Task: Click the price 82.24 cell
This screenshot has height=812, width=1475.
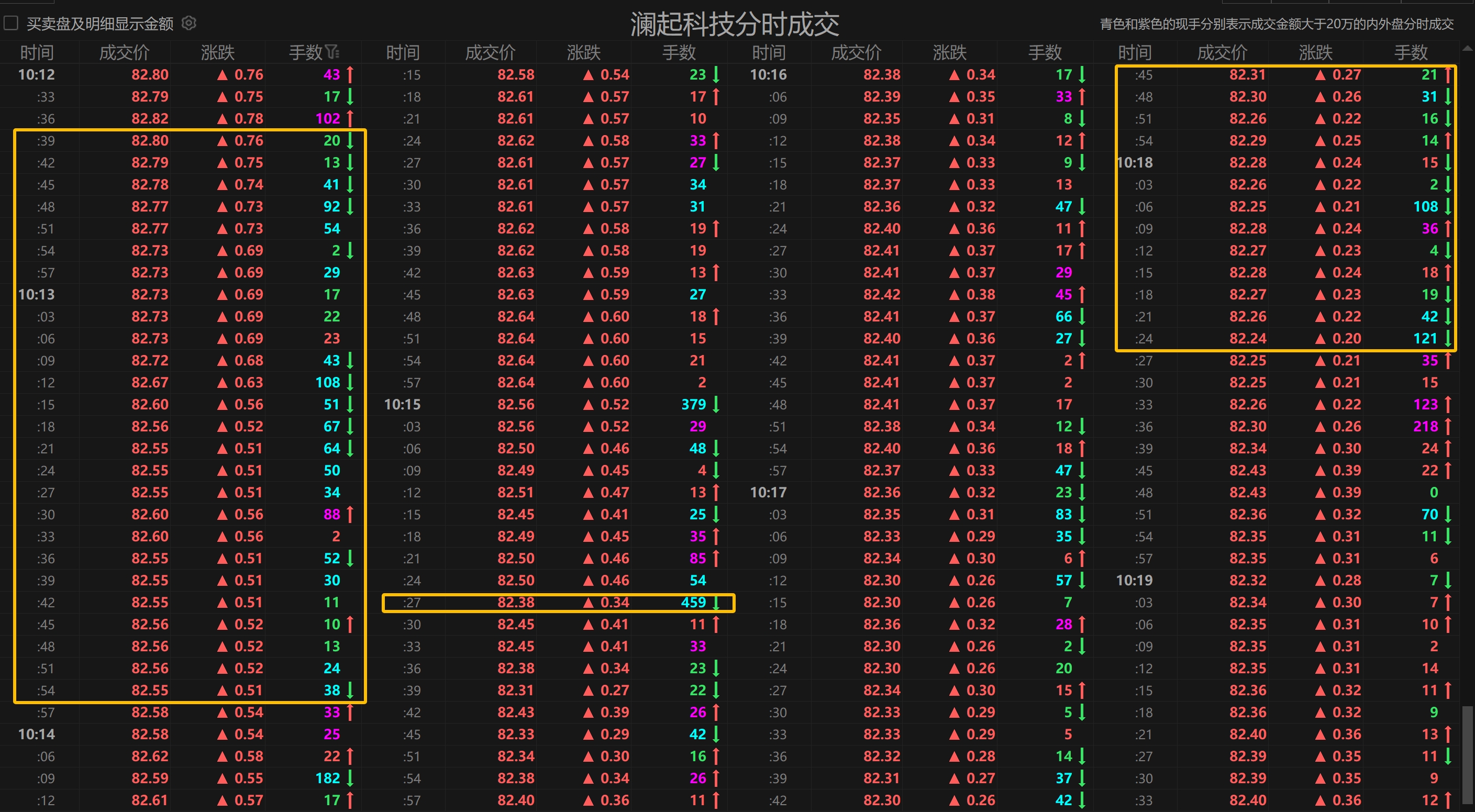Action: [1248, 338]
